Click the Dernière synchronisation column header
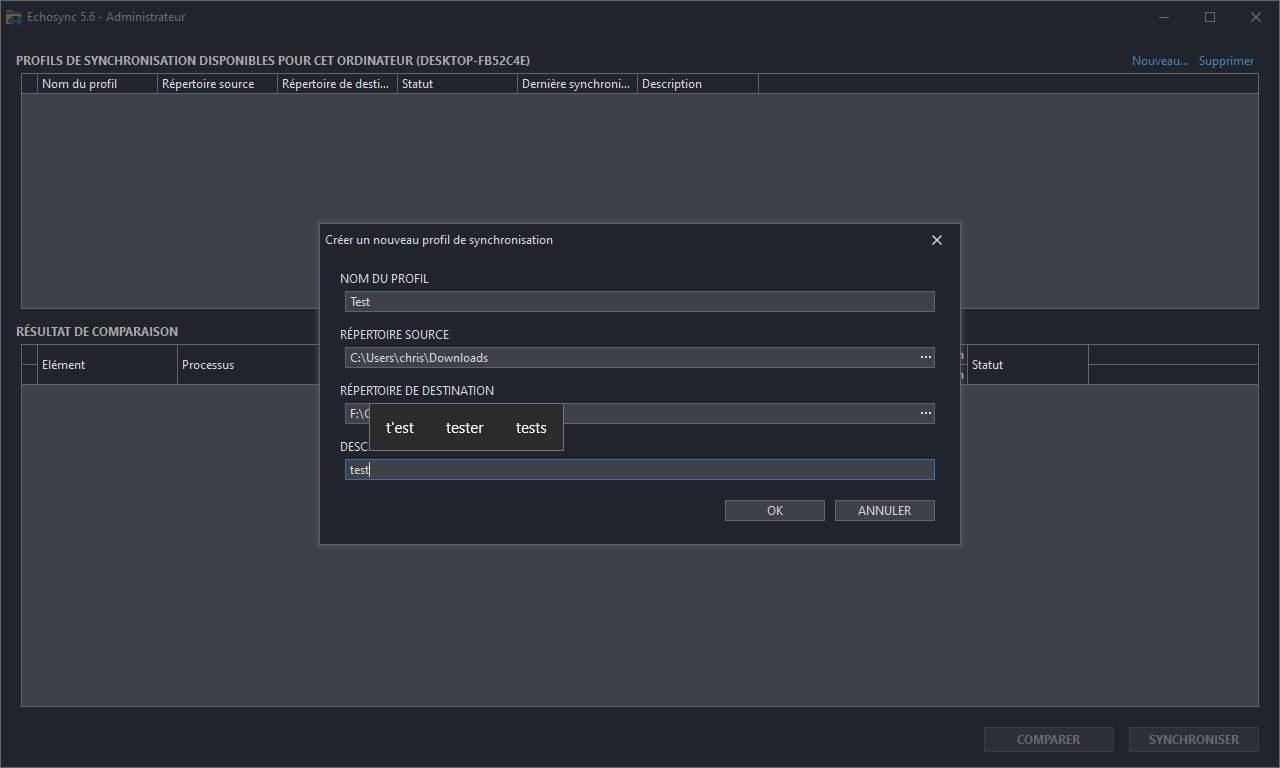The width and height of the screenshot is (1280, 768). coord(576,83)
